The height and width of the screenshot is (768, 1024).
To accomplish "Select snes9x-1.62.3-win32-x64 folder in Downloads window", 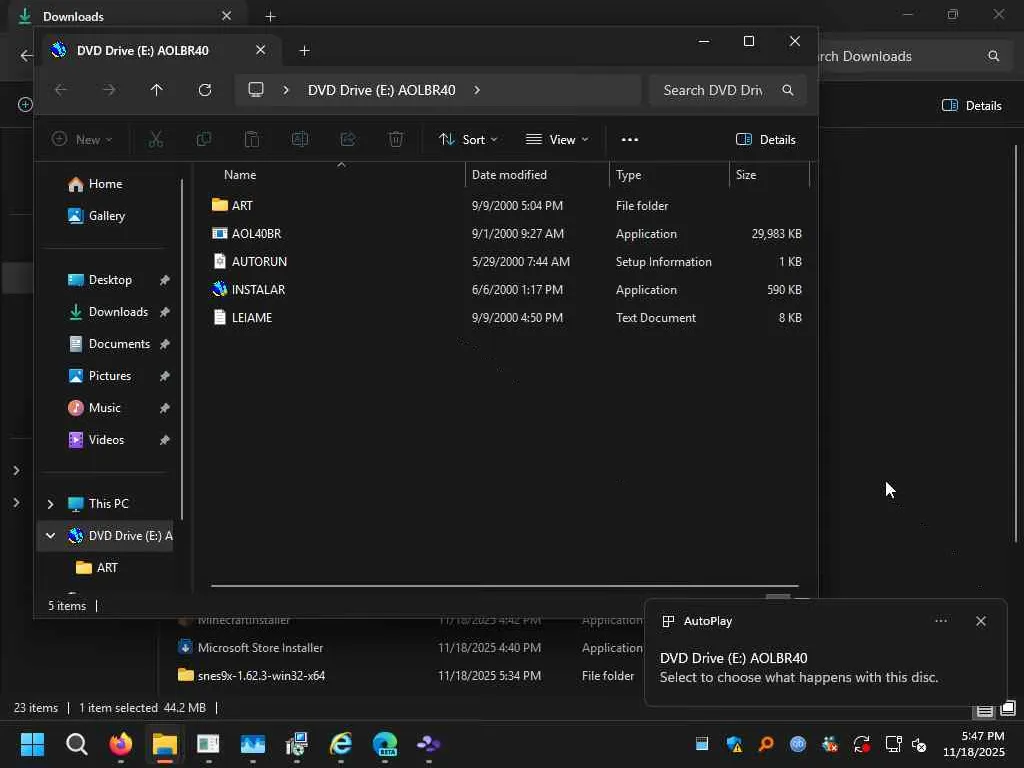I will coord(261,676).
